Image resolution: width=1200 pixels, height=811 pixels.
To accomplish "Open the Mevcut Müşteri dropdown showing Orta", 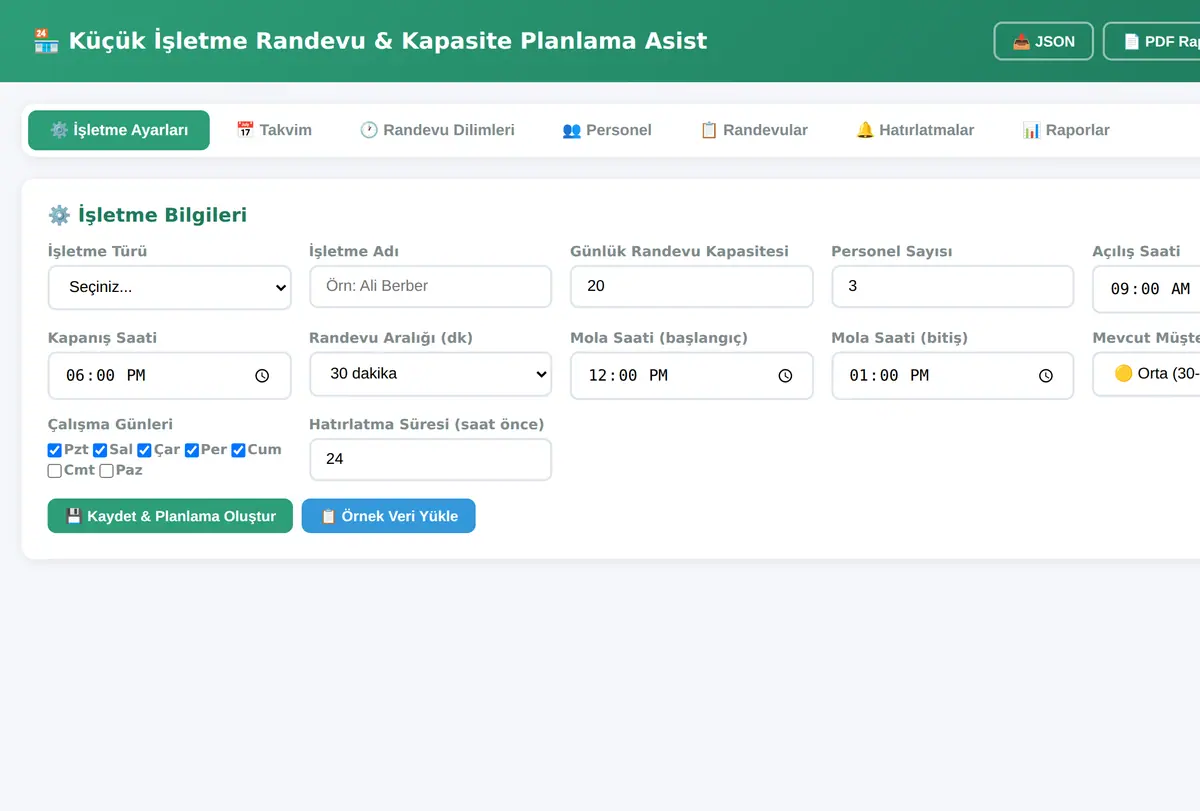I will [x=1146, y=374].
